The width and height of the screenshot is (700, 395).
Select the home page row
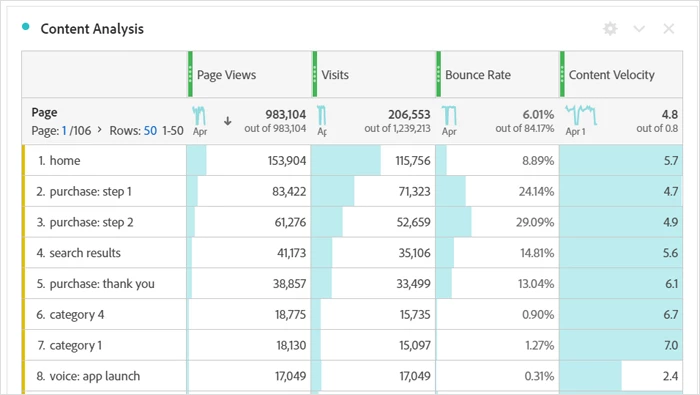[x=352, y=160]
